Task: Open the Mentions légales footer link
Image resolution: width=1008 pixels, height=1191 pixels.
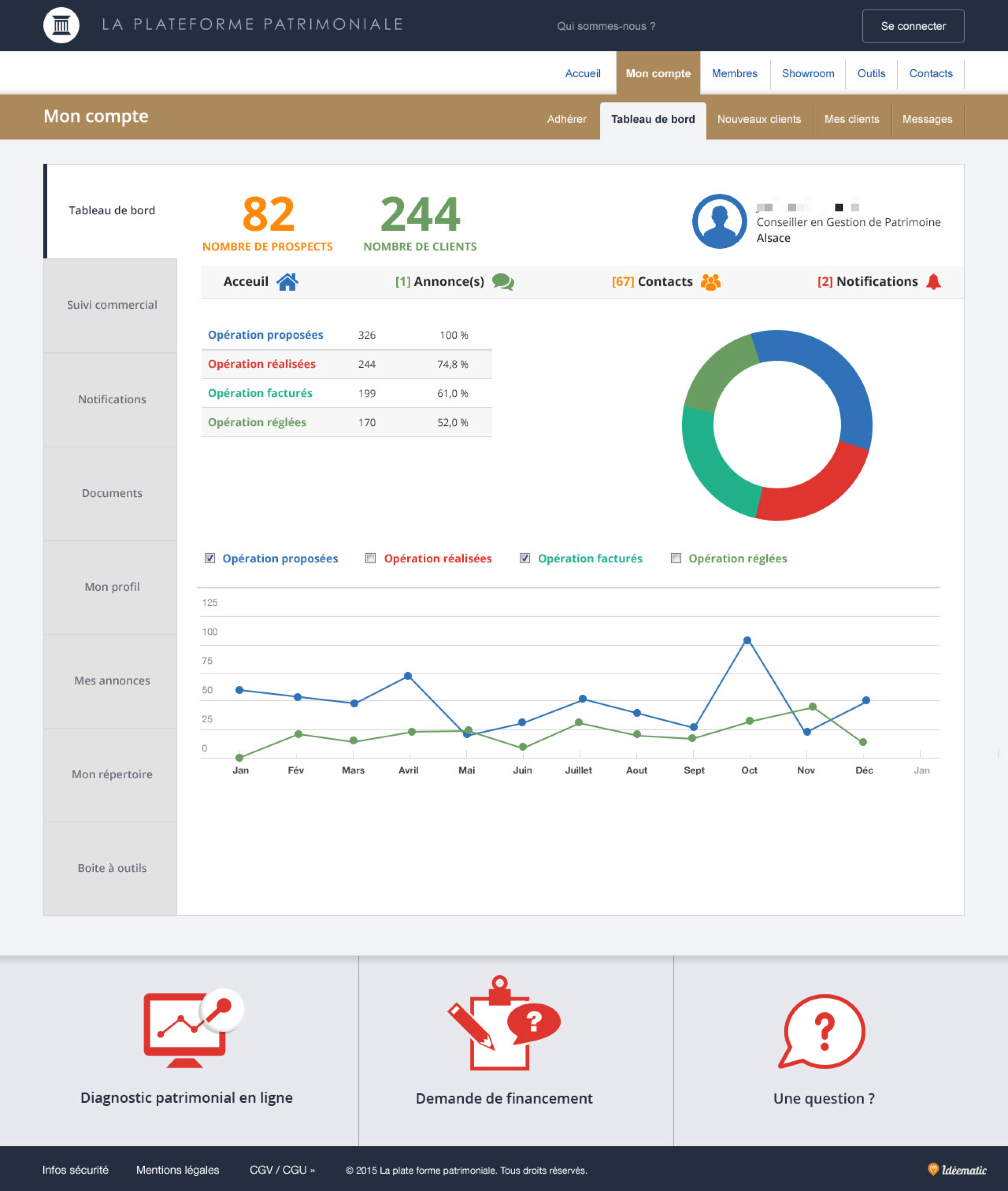Action: (x=178, y=1170)
